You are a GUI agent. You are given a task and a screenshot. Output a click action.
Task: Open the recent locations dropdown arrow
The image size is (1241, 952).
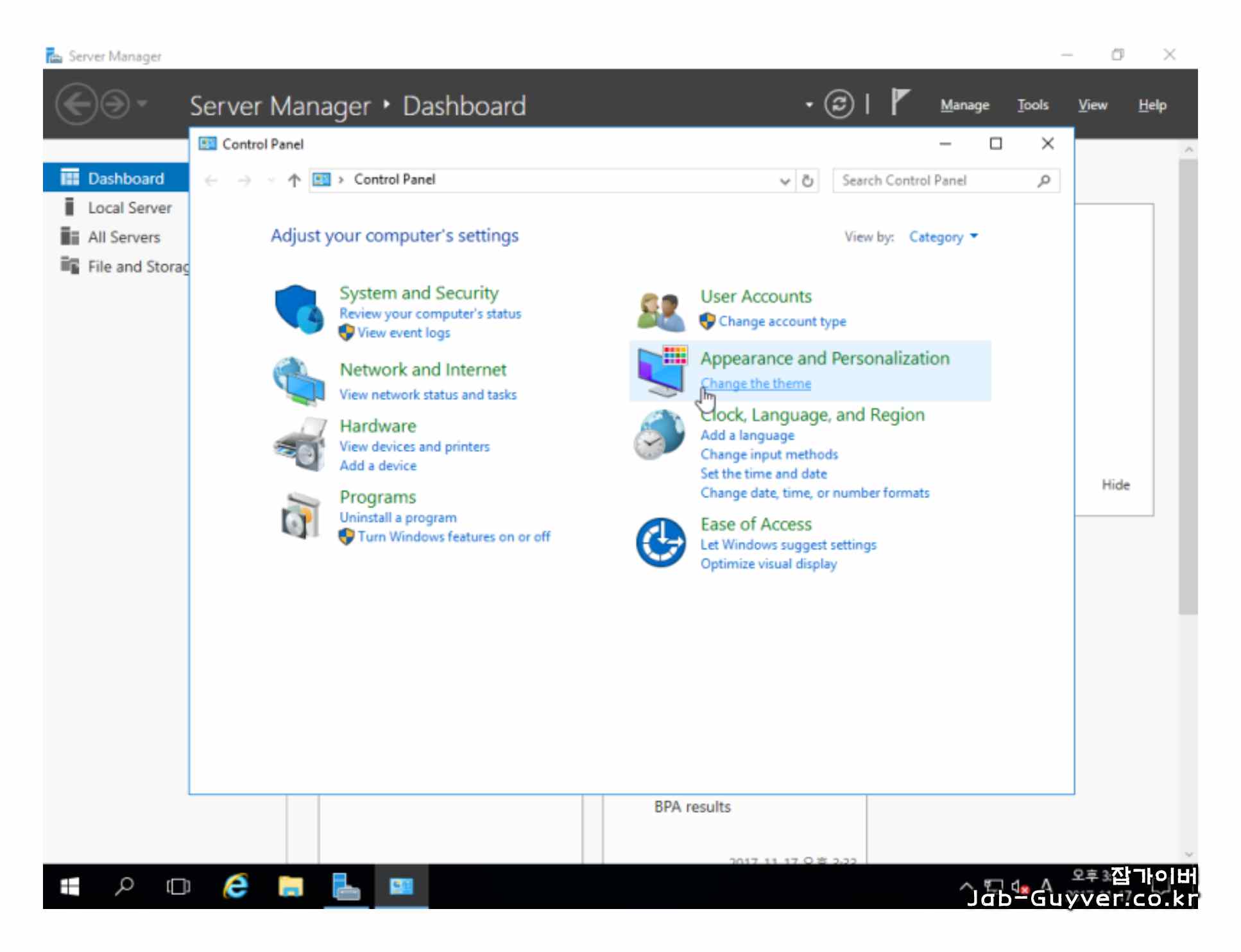(x=271, y=181)
